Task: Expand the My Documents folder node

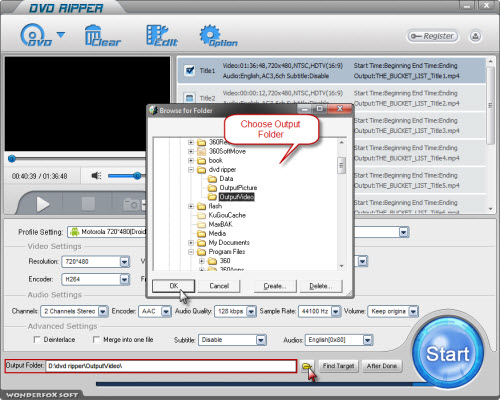Action: (x=191, y=243)
